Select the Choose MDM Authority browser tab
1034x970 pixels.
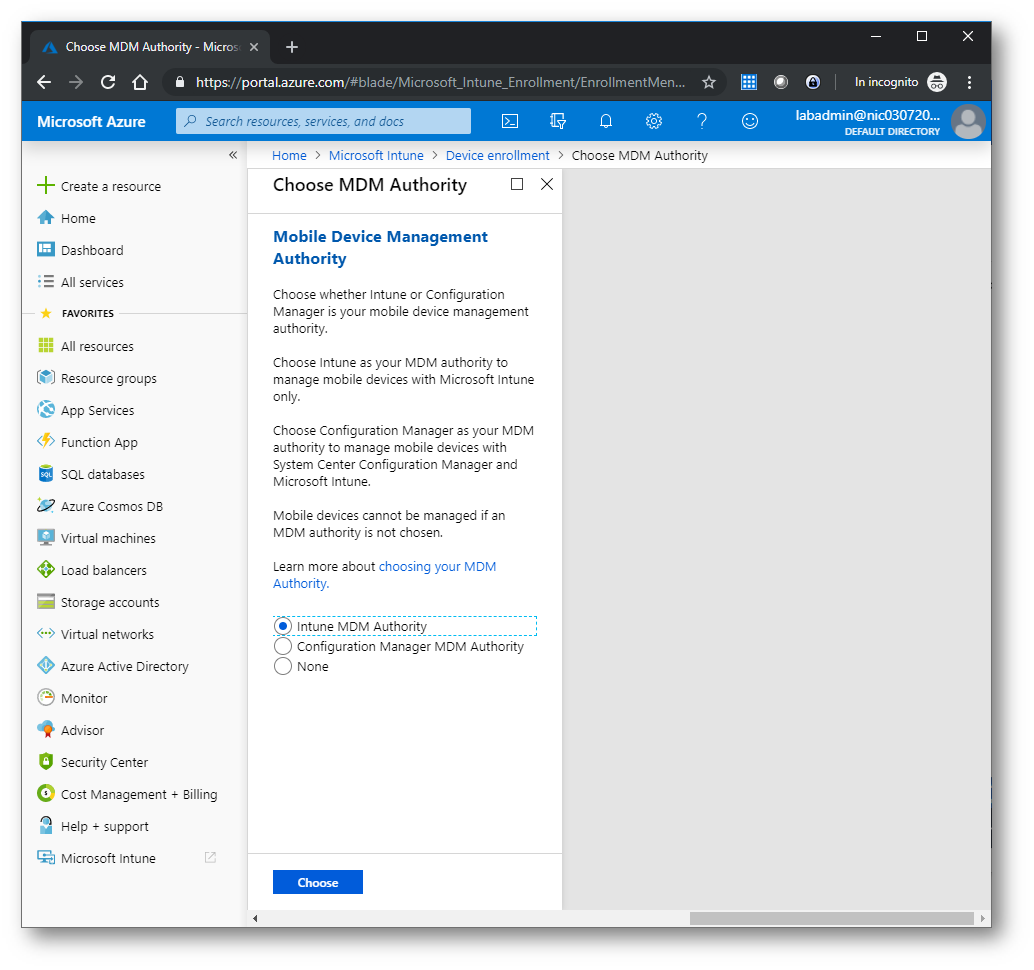coord(150,47)
